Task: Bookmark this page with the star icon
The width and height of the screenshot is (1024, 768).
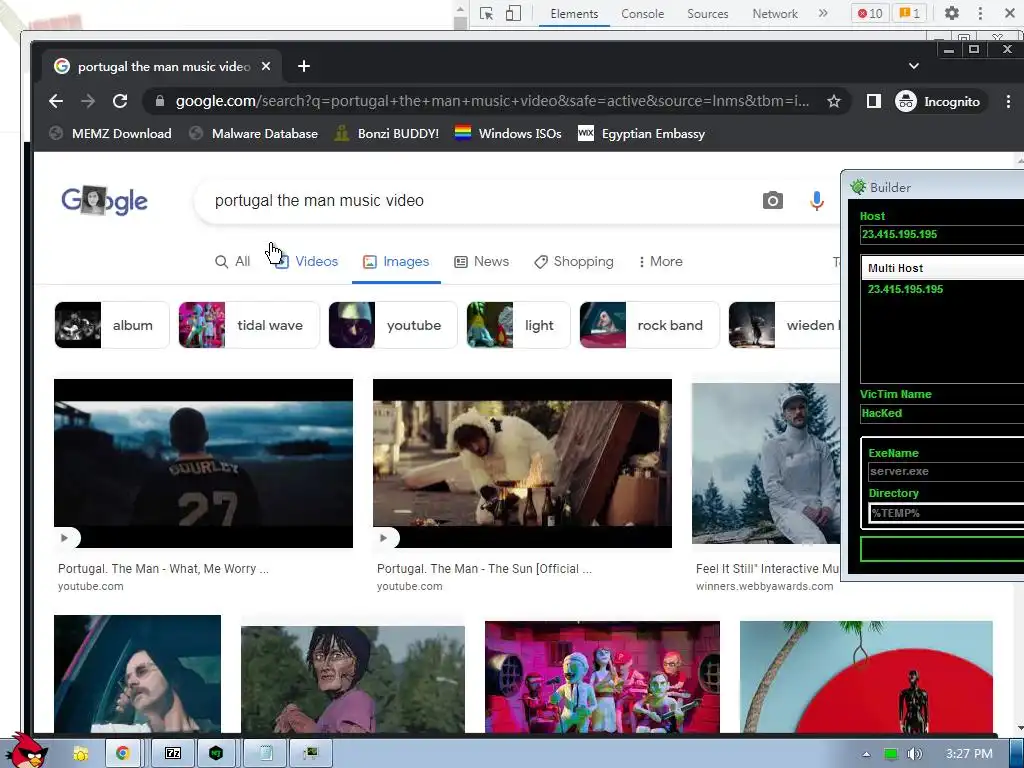Action: pos(834,101)
